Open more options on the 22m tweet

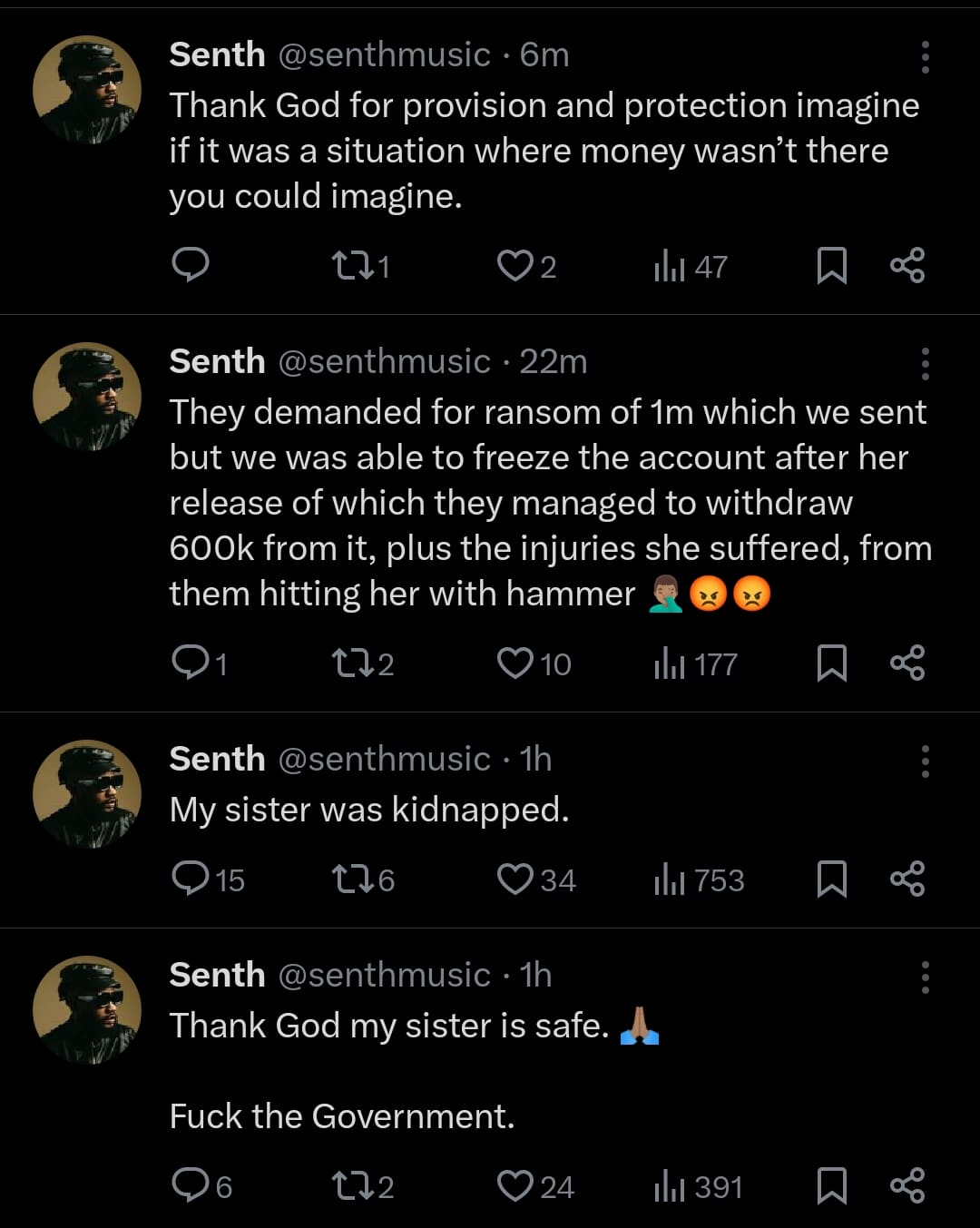[925, 364]
